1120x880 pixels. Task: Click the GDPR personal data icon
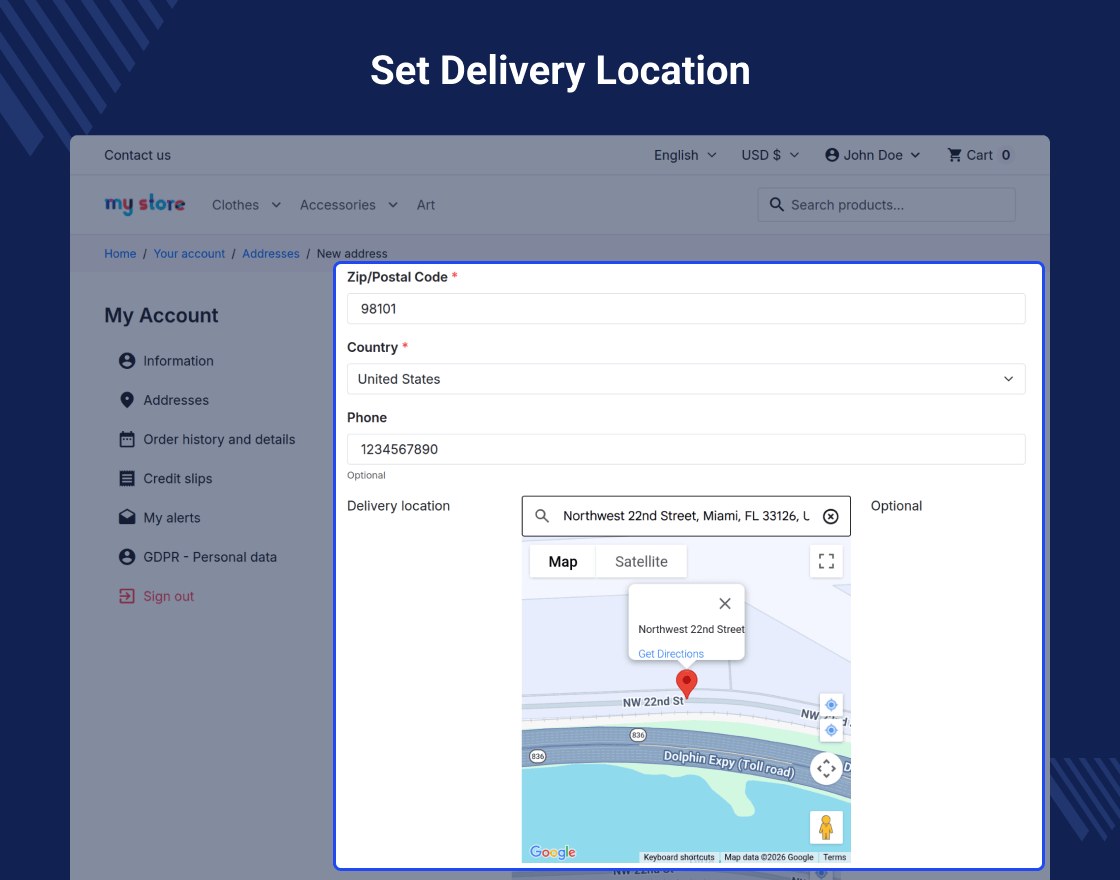127,557
